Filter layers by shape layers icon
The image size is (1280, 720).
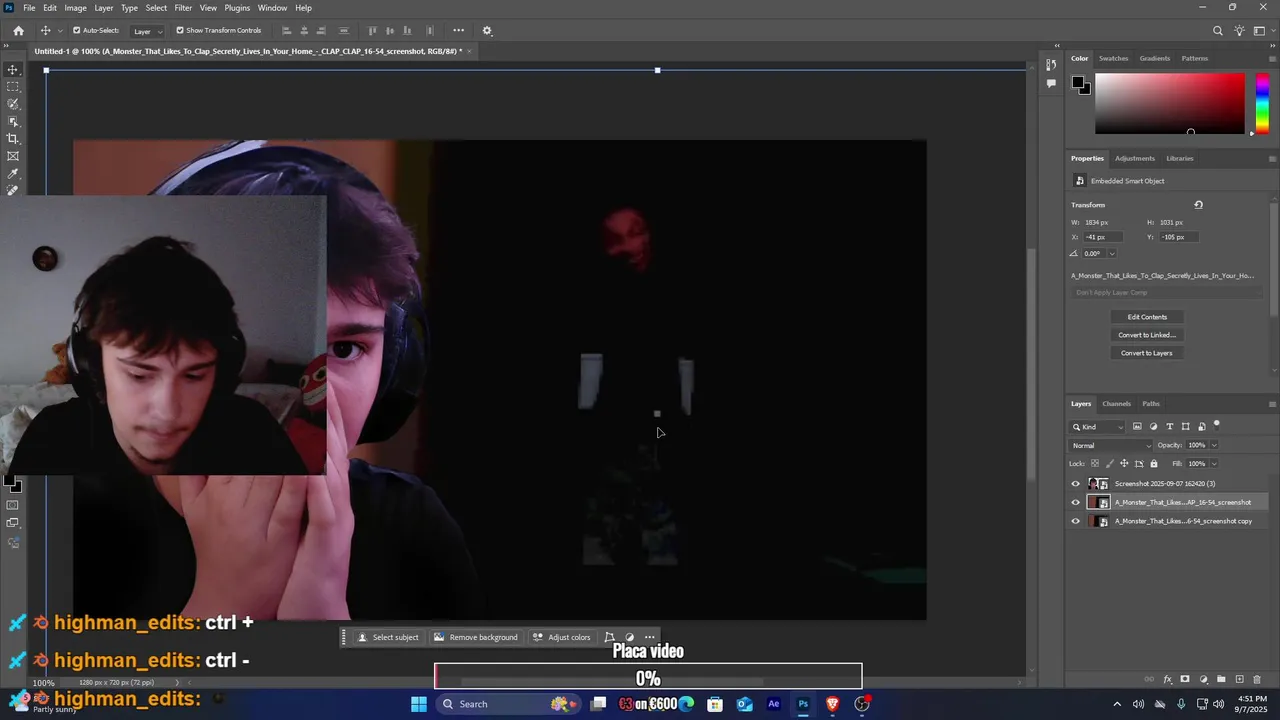tap(1186, 427)
